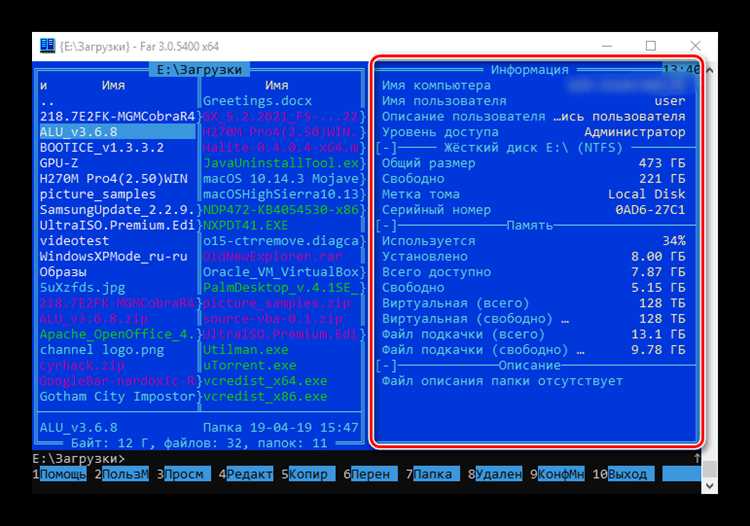Select the Gotham City Impostor file

click(x=118, y=396)
